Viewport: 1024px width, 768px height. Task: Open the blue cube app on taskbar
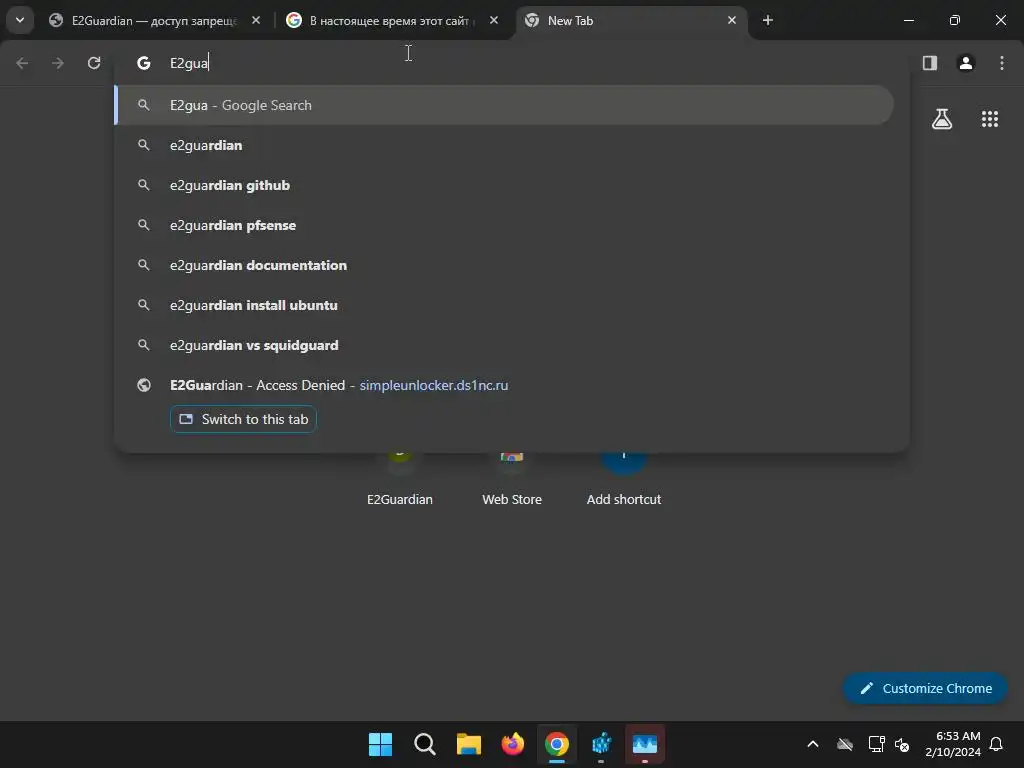pyautogui.click(x=601, y=744)
